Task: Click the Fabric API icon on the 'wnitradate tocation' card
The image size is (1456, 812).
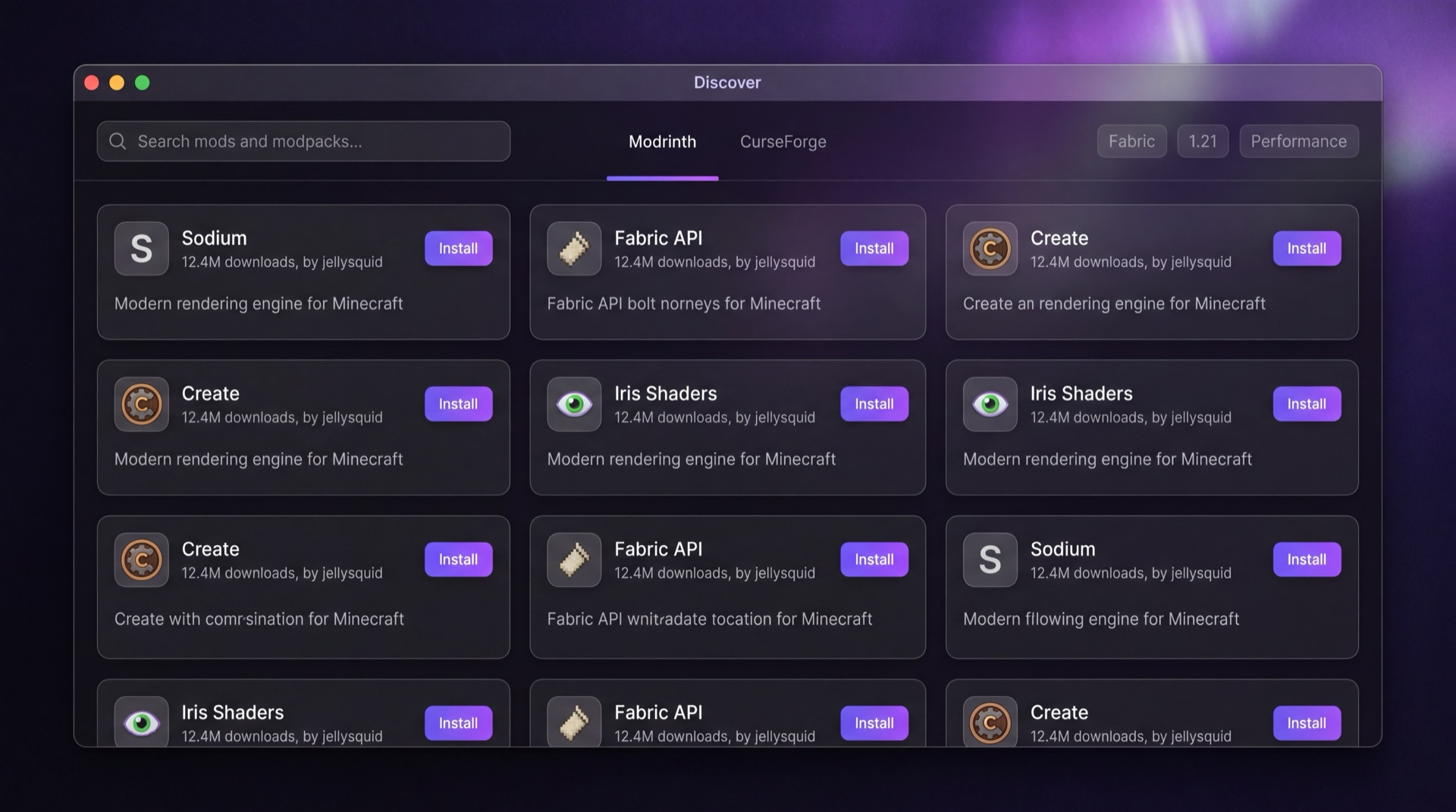Action: (574, 560)
